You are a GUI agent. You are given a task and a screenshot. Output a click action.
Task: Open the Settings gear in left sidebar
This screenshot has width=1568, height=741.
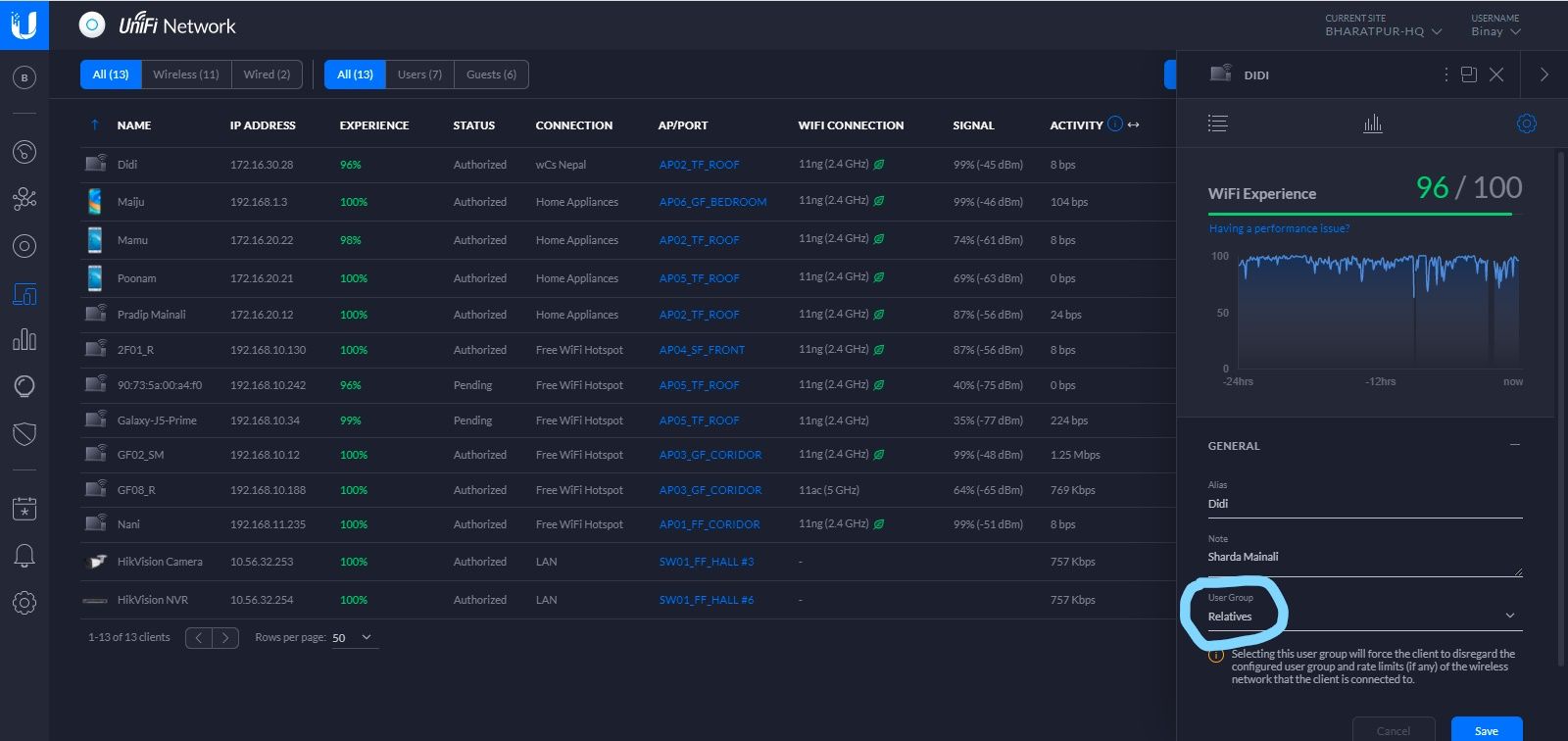24,602
